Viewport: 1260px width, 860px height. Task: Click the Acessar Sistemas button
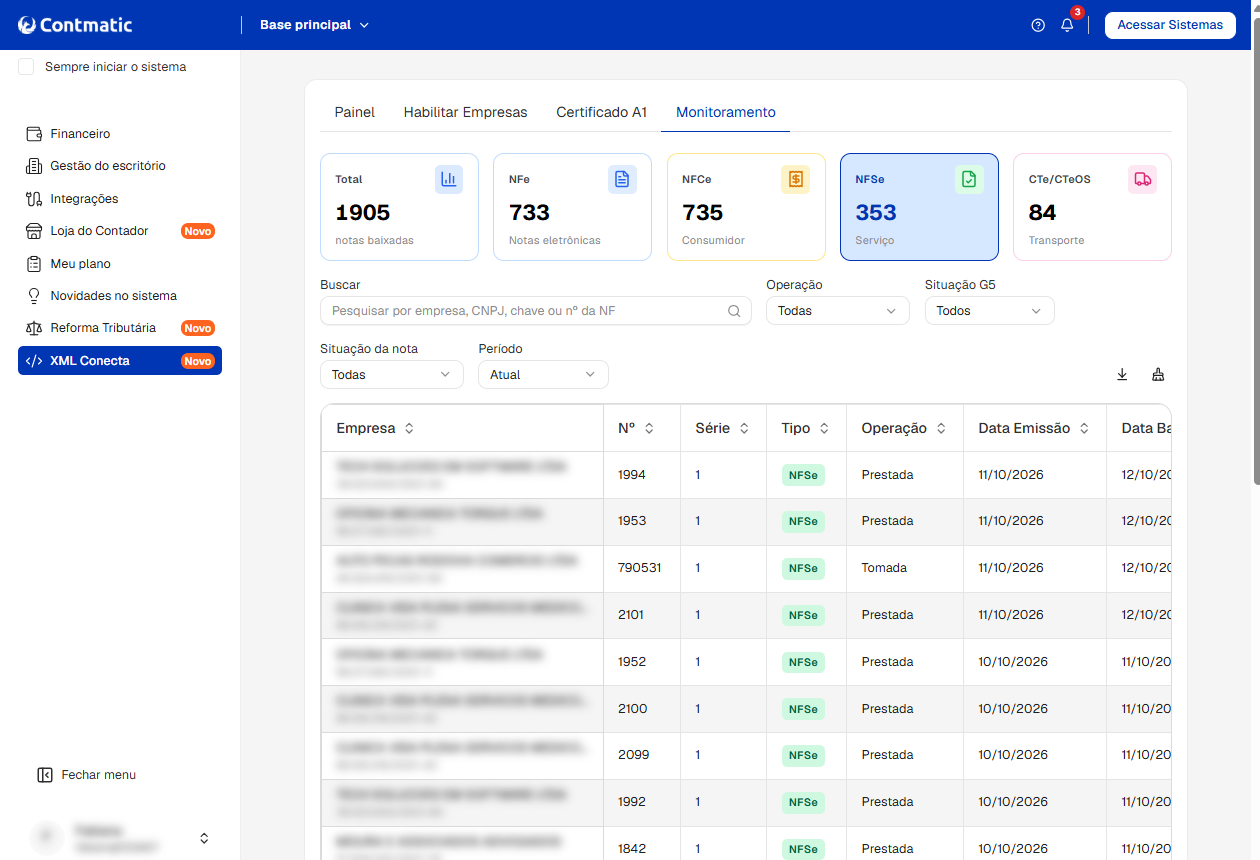[1170, 25]
